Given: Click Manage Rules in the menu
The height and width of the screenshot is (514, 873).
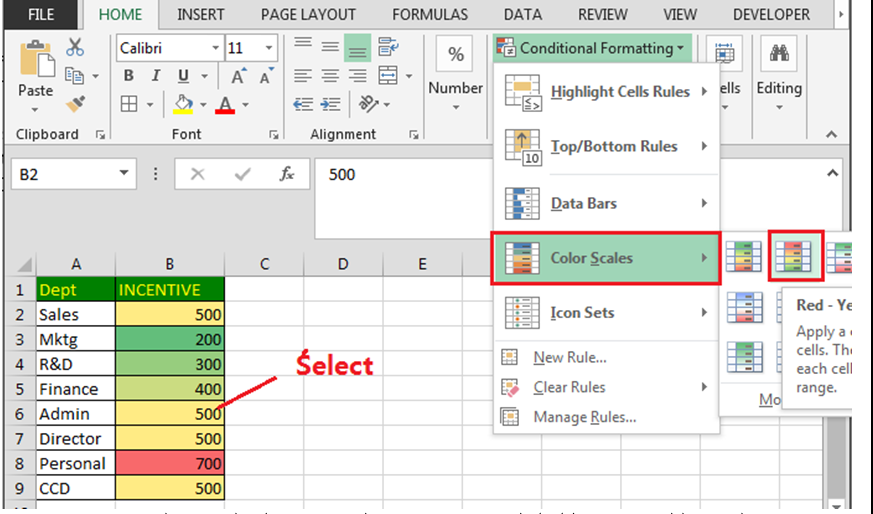Looking at the screenshot, I should click(584, 416).
